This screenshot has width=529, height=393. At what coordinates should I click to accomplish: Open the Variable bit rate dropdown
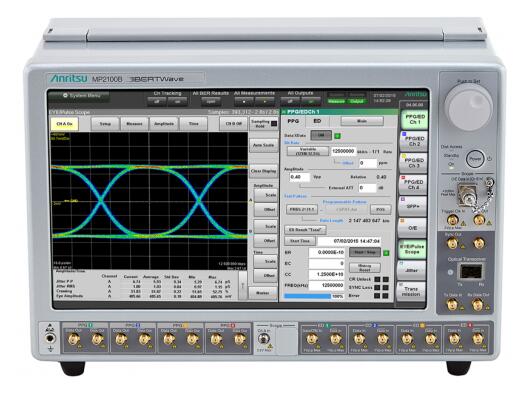308,151
